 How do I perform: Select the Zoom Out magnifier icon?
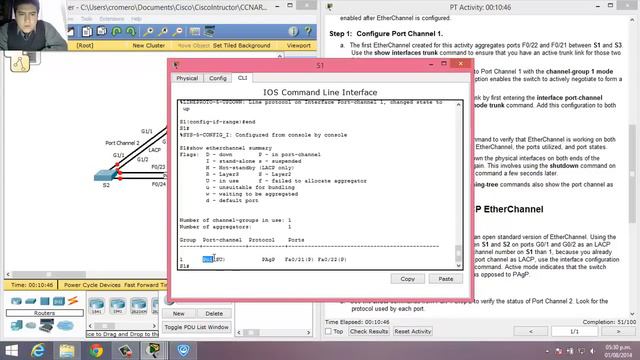pyautogui.click(x=178, y=31)
